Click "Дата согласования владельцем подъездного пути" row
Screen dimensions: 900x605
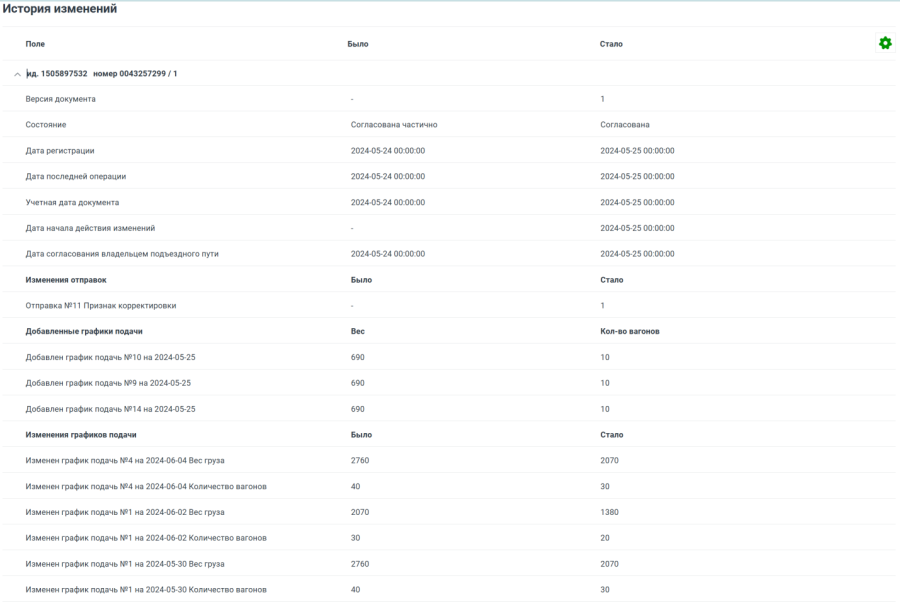tap(122, 254)
